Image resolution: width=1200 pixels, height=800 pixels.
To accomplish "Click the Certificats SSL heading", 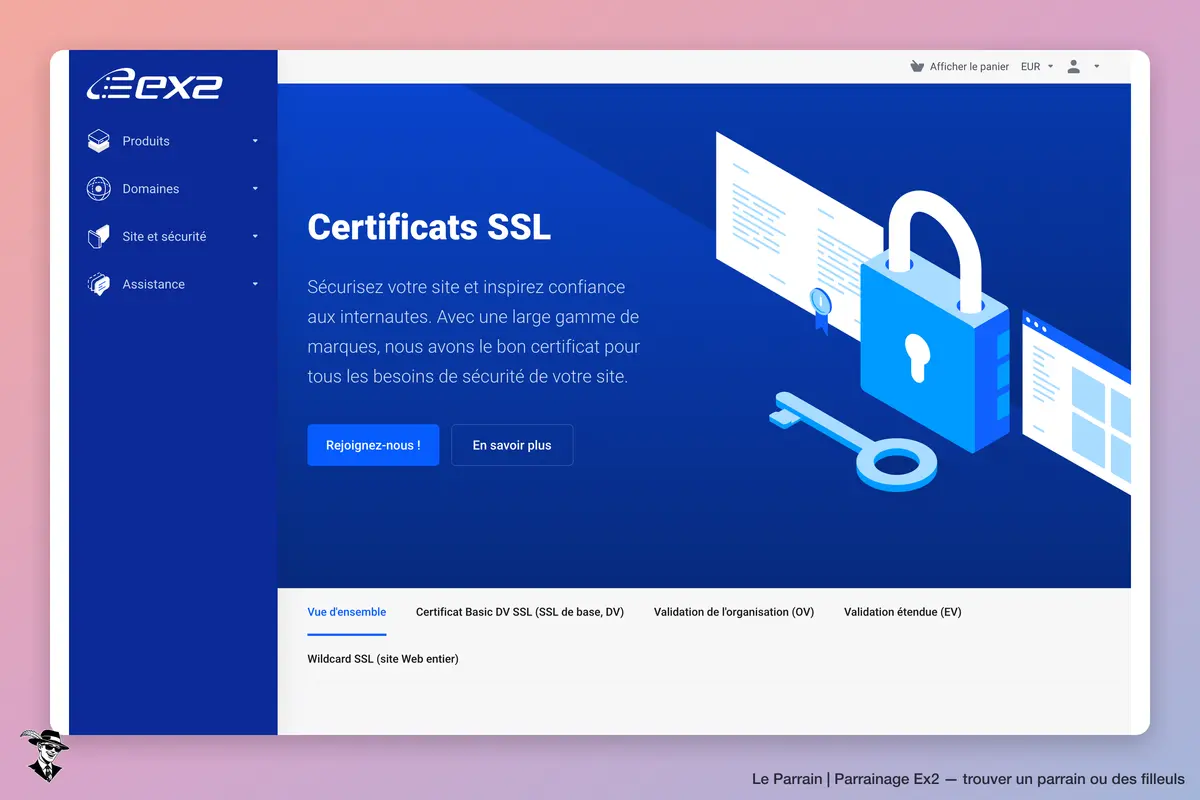I will point(429,227).
